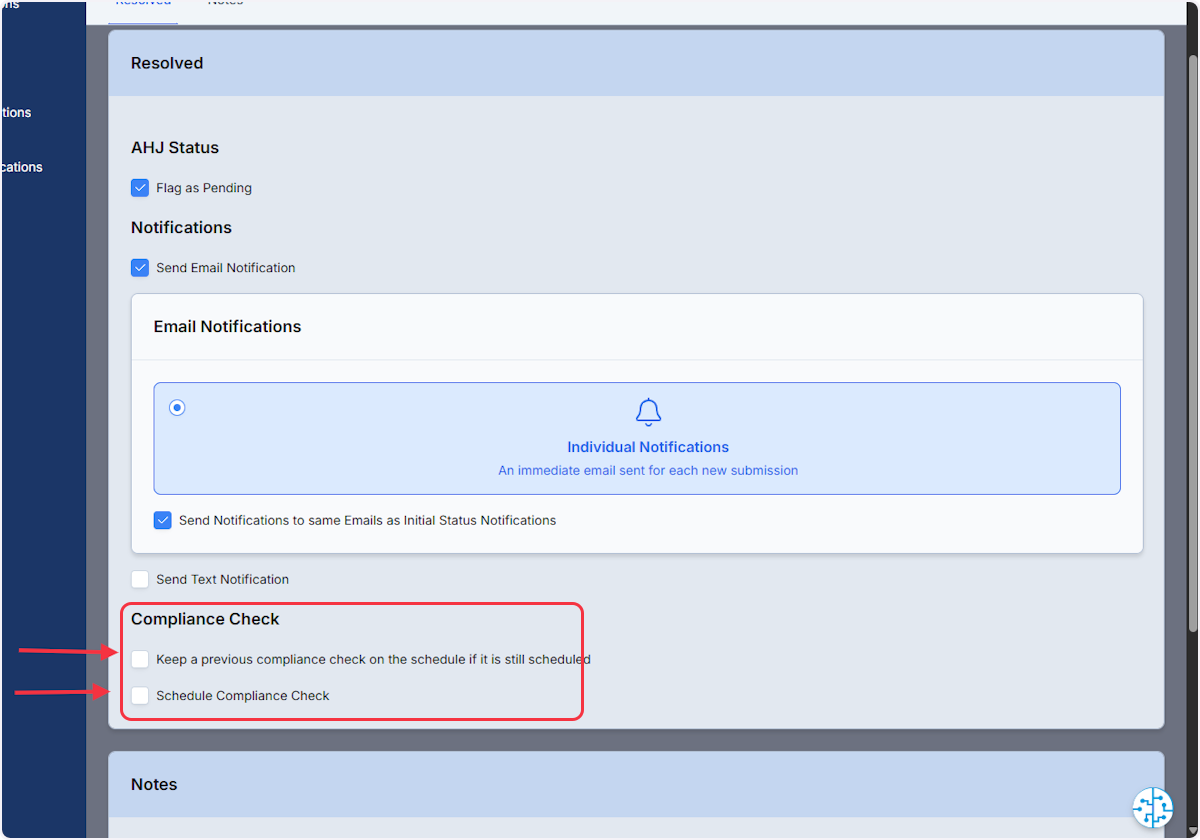Viewport: 1200px width, 840px height.
Task: Enable the Schedule Compliance Check checkbox
Action: pyautogui.click(x=140, y=695)
